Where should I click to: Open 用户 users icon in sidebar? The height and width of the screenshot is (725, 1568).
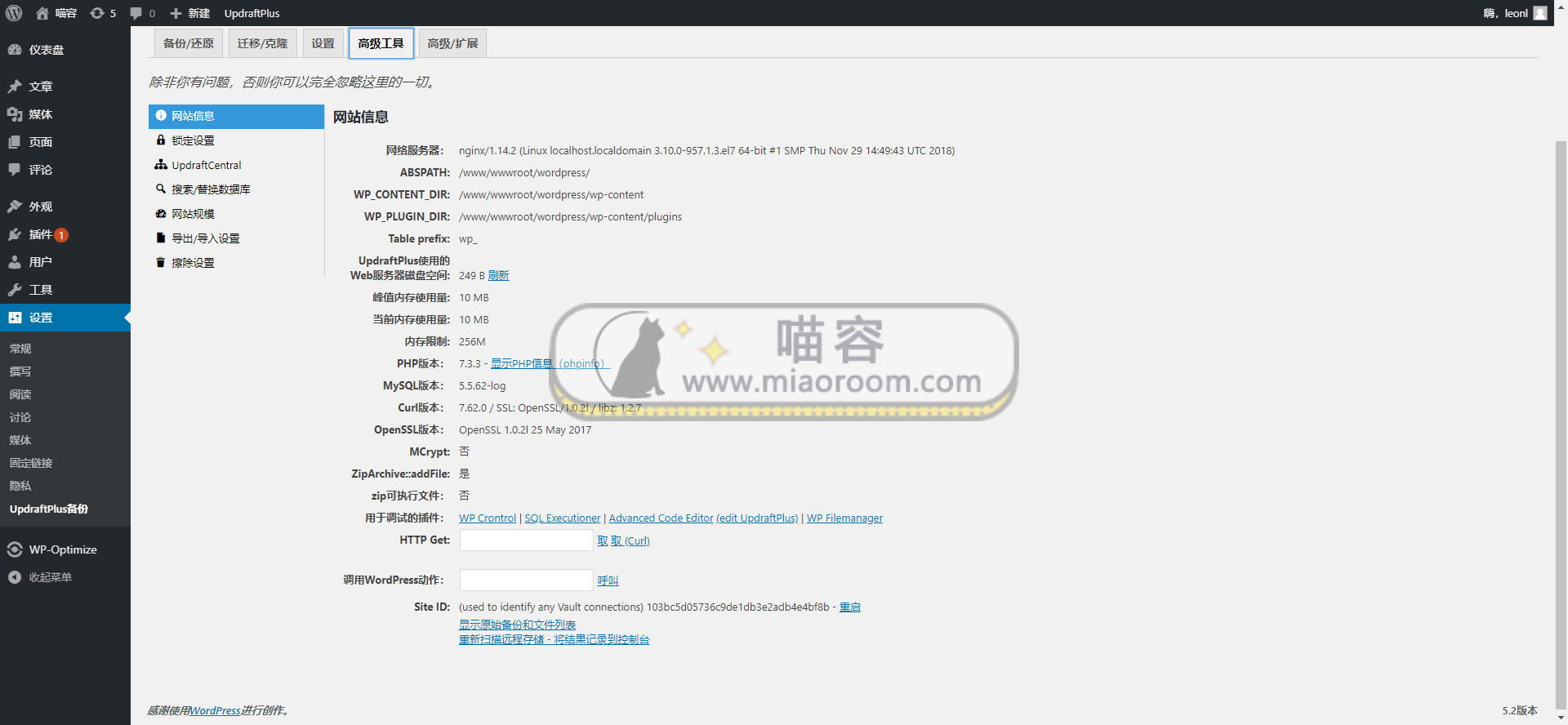pyautogui.click(x=15, y=262)
